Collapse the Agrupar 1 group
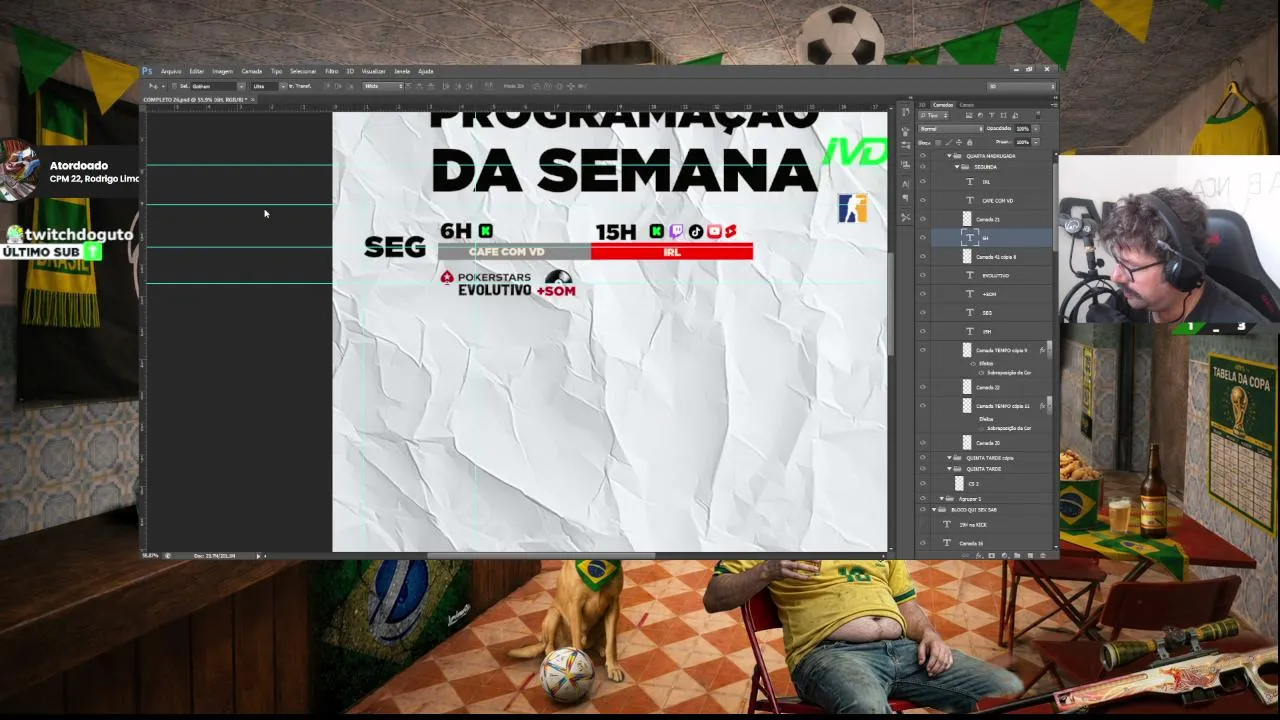The height and width of the screenshot is (720, 1280). (941, 498)
